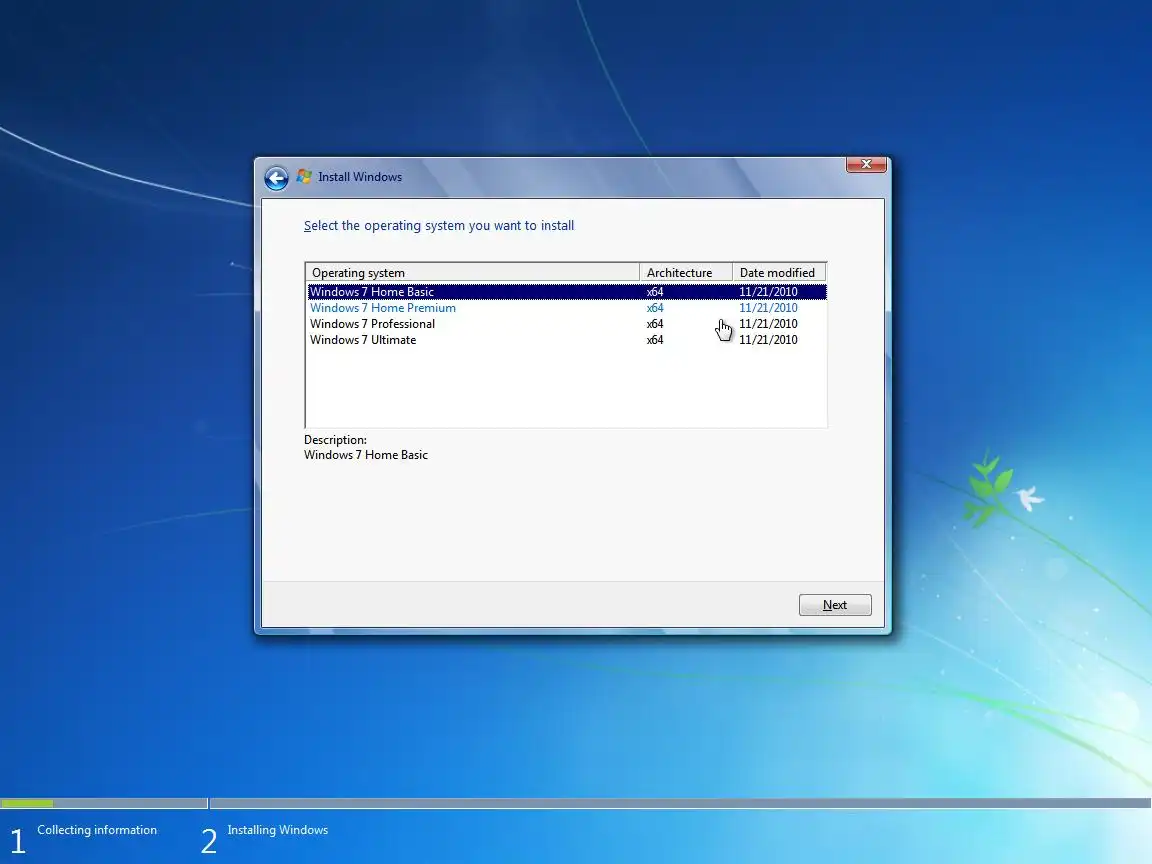Go back using the blue arrow button
The image size is (1152, 864).
coord(276,178)
